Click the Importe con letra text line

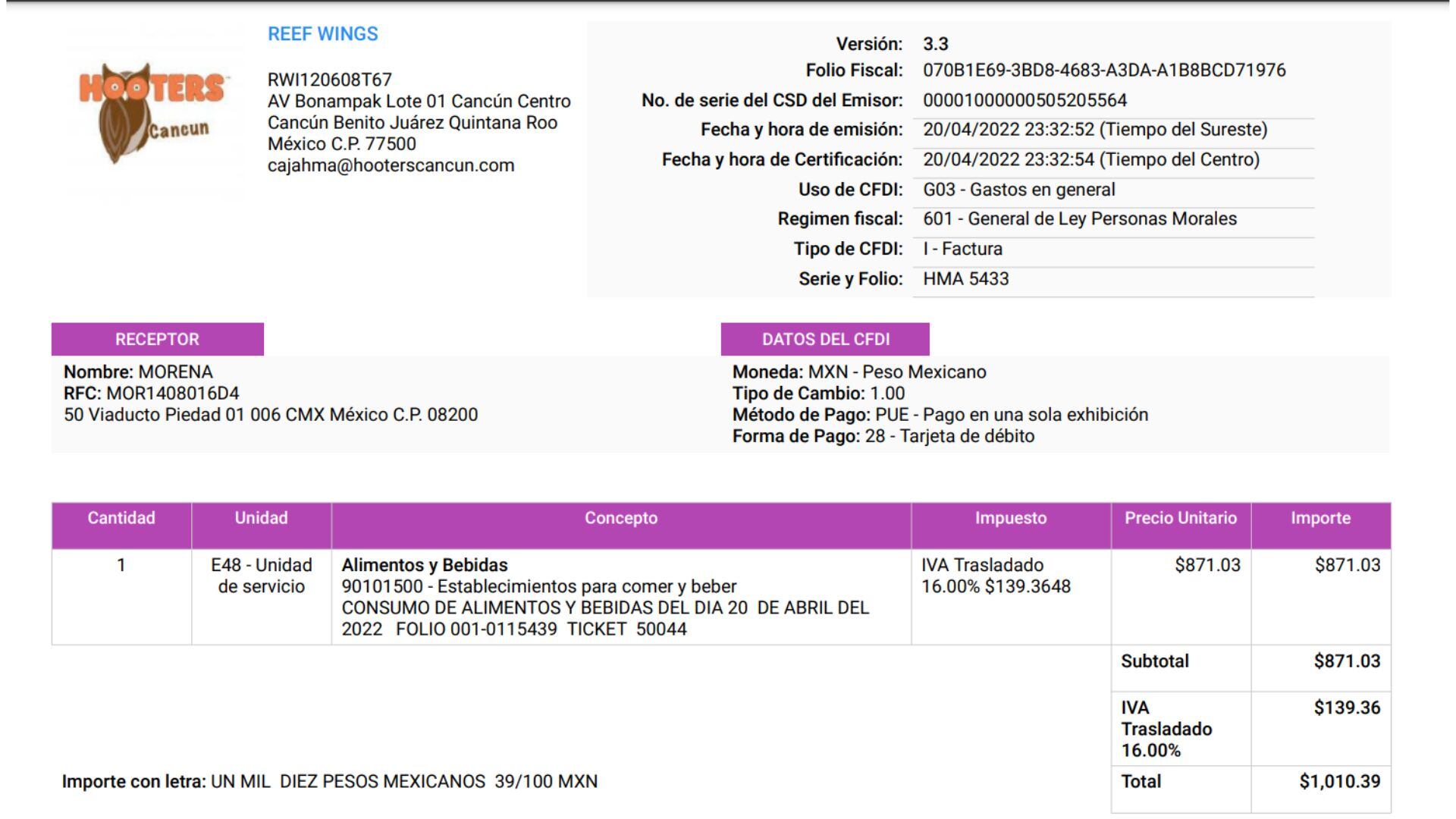[x=329, y=782]
